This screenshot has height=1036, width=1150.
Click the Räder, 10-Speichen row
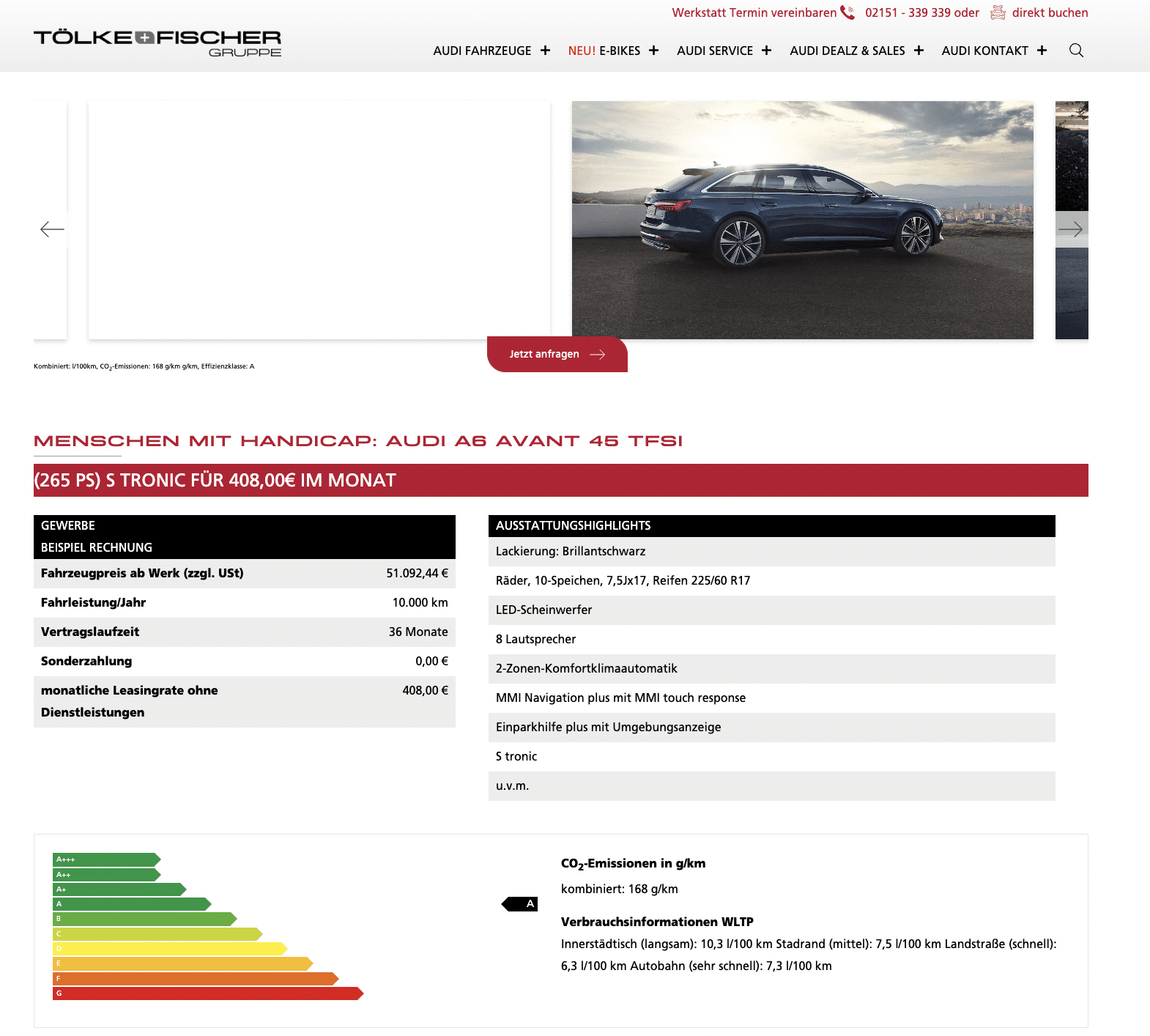(x=772, y=581)
